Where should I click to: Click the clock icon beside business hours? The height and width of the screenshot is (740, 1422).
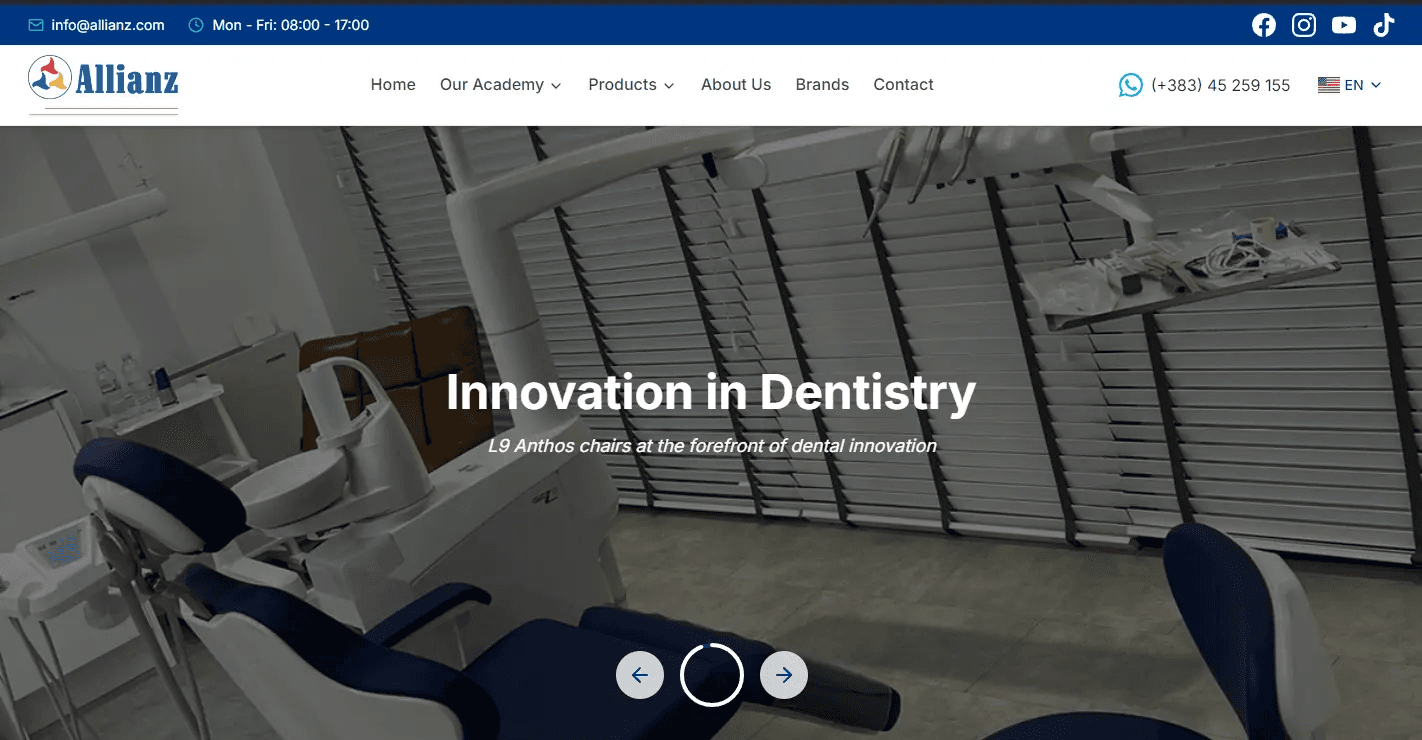click(x=196, y=24)
